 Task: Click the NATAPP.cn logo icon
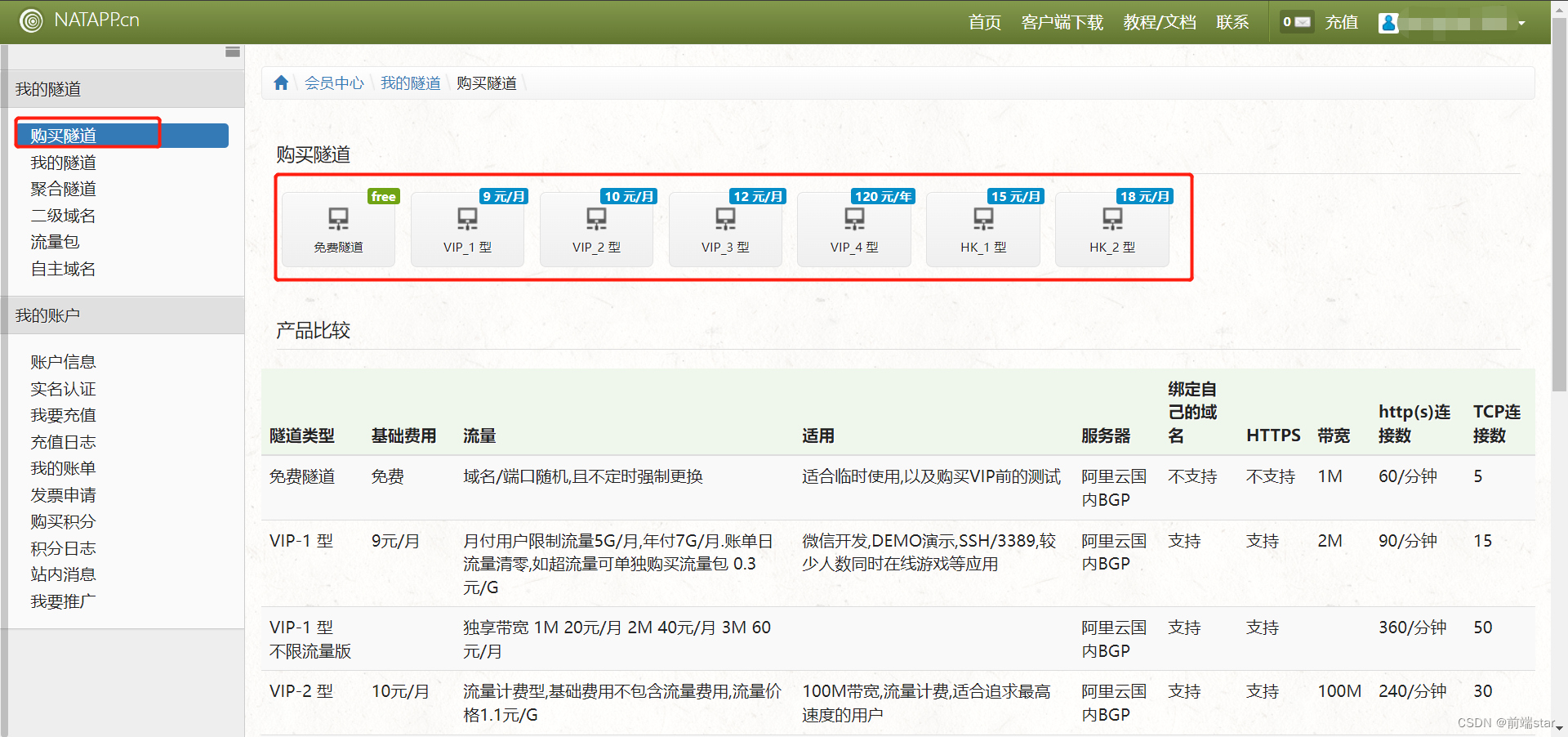31,20
